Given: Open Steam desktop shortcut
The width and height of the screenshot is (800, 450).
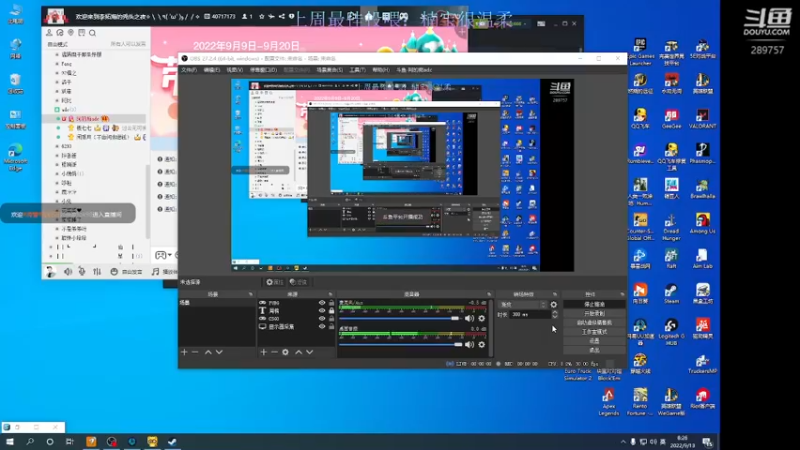Looking at the screenshot, I should (671, 293).
